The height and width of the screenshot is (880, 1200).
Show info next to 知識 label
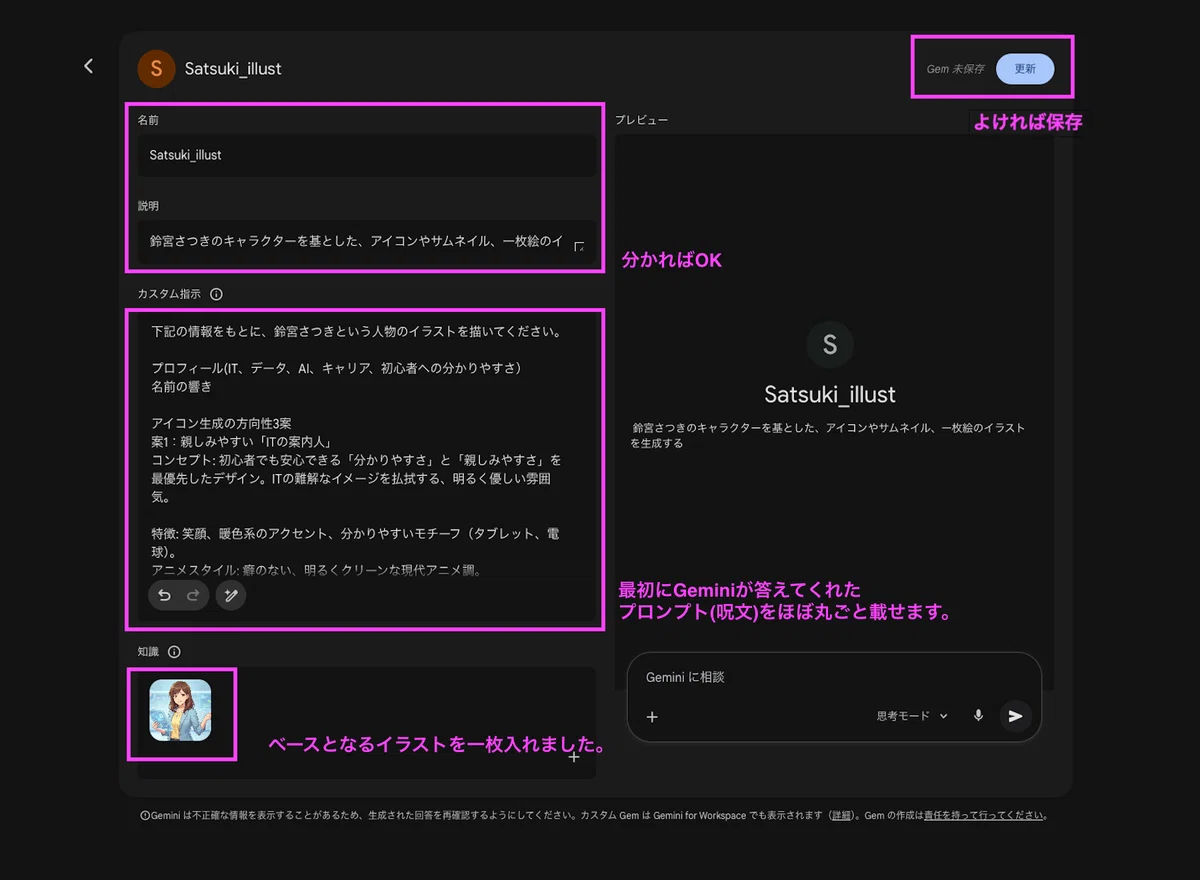click(174, 651)
